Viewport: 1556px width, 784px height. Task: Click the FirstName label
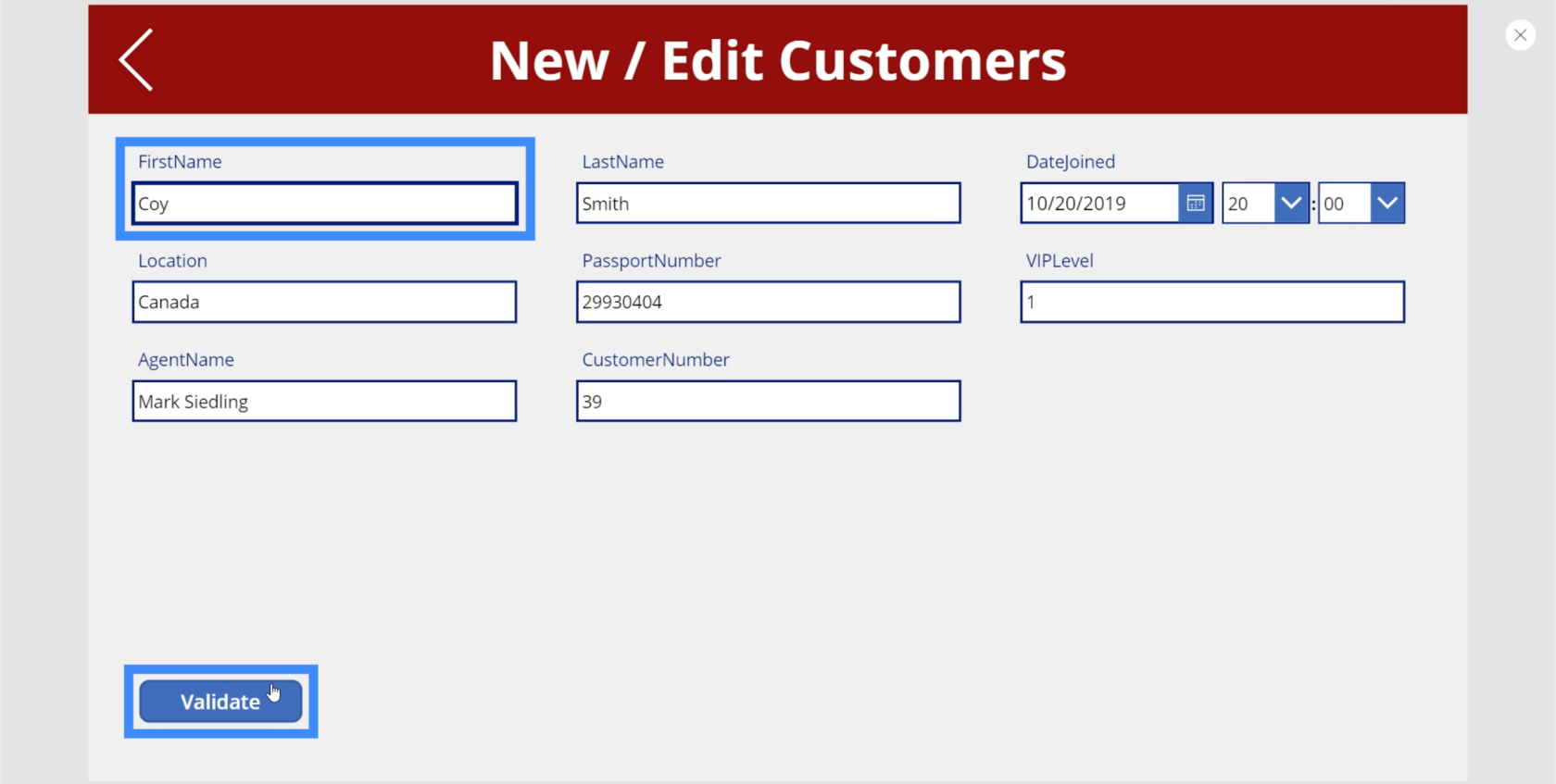[x=180, y=162]
